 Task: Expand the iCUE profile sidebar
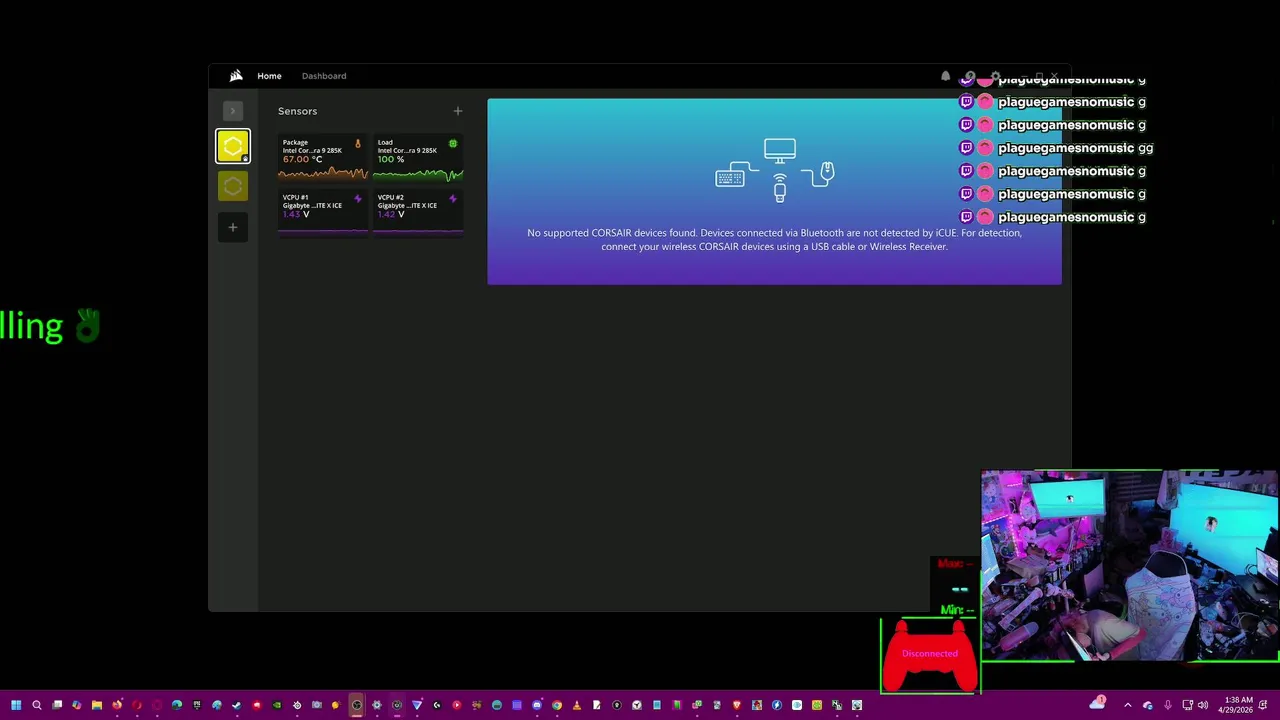point(233,111)
